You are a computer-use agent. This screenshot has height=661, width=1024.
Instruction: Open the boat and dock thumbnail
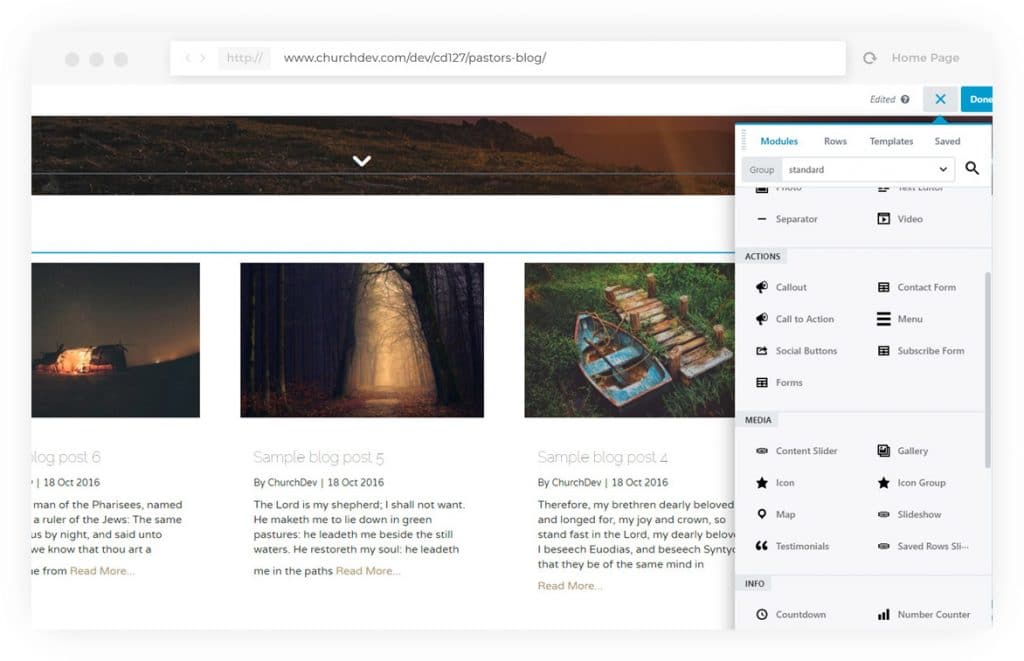point(630,340)
